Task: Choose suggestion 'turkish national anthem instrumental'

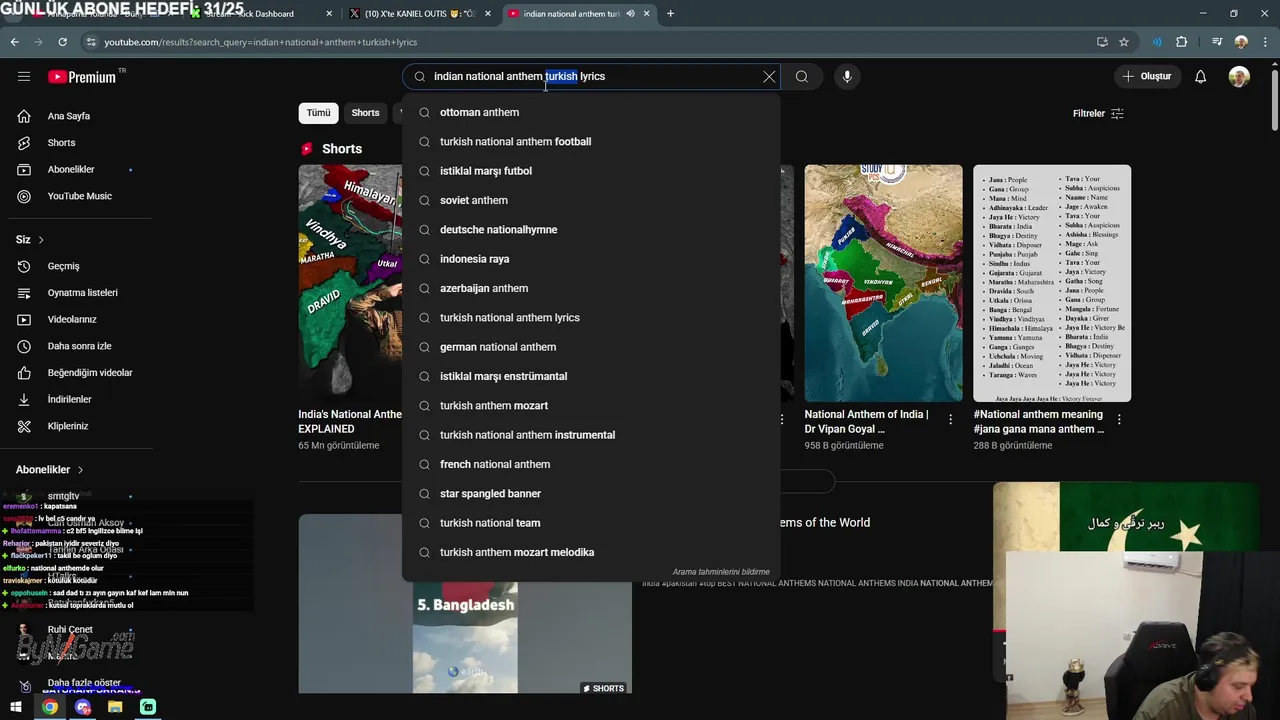Action: [591, 435]
